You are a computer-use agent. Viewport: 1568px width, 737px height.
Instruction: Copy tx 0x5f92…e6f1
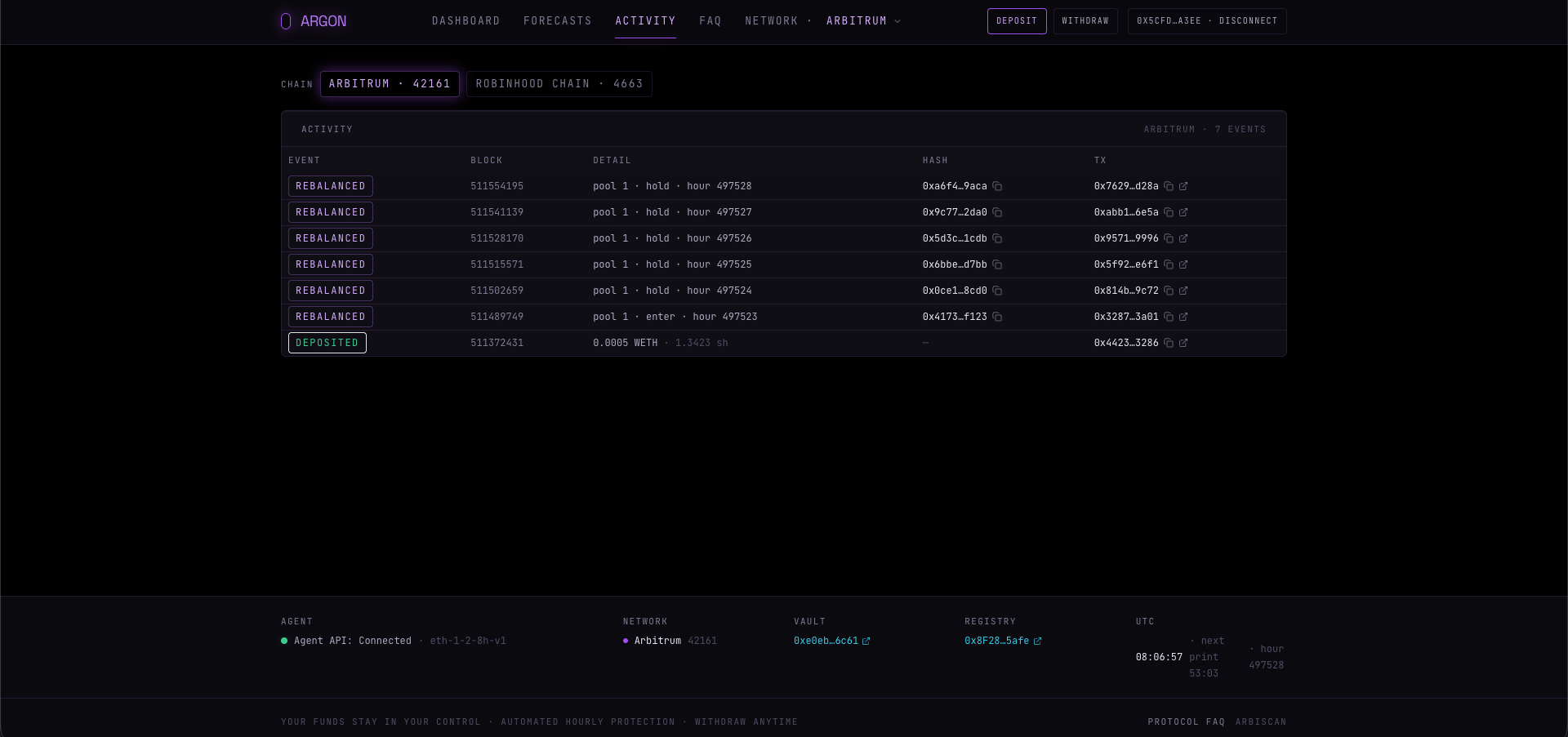pos(1169,264)
